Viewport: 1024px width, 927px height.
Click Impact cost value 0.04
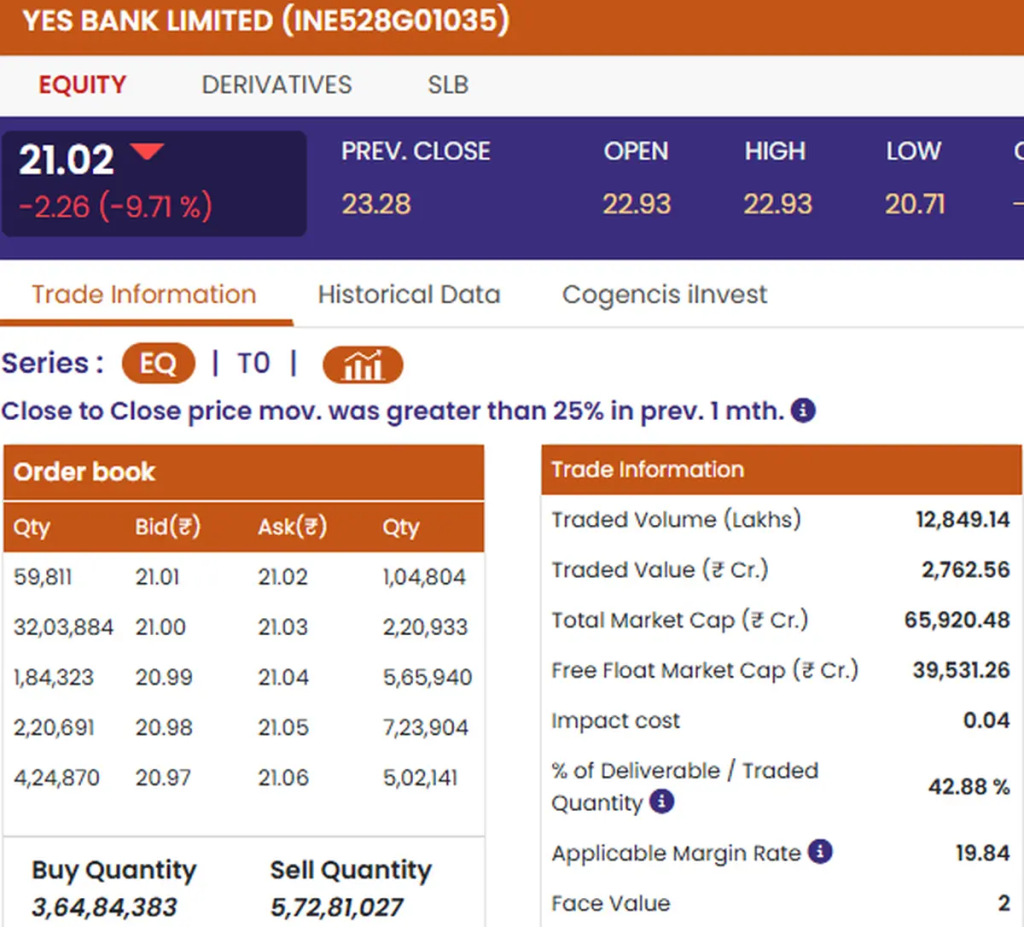tap(987, 721)
